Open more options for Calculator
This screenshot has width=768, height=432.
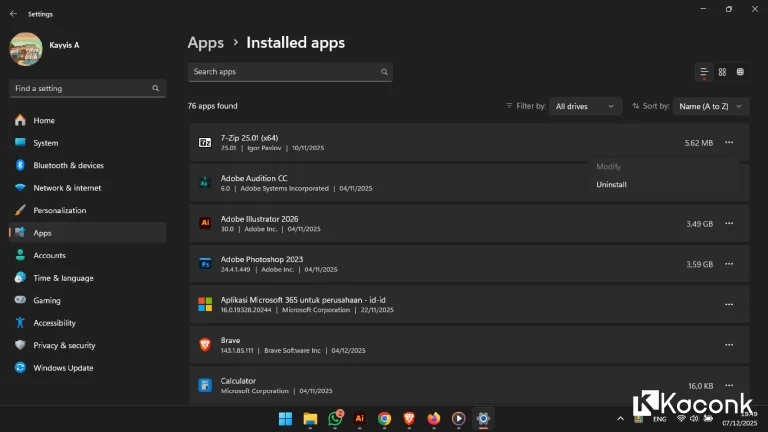[x=729, y=385]
